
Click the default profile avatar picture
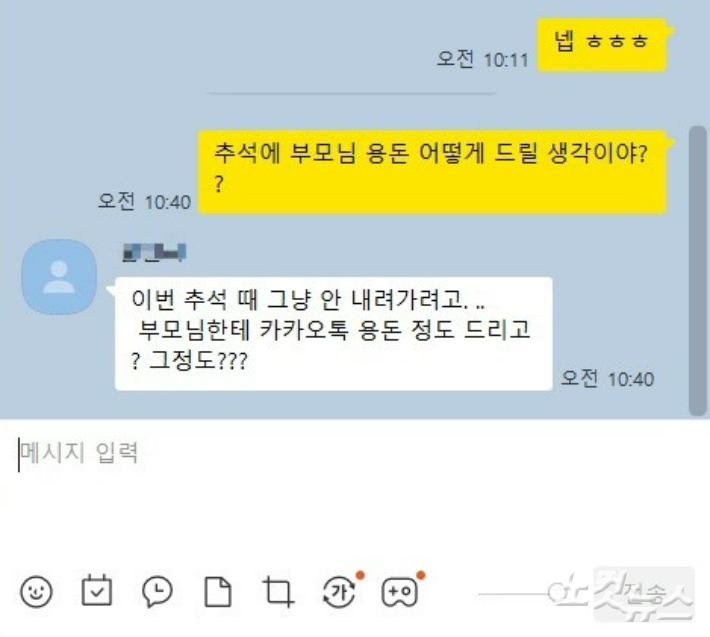click(x=59, y=277)
